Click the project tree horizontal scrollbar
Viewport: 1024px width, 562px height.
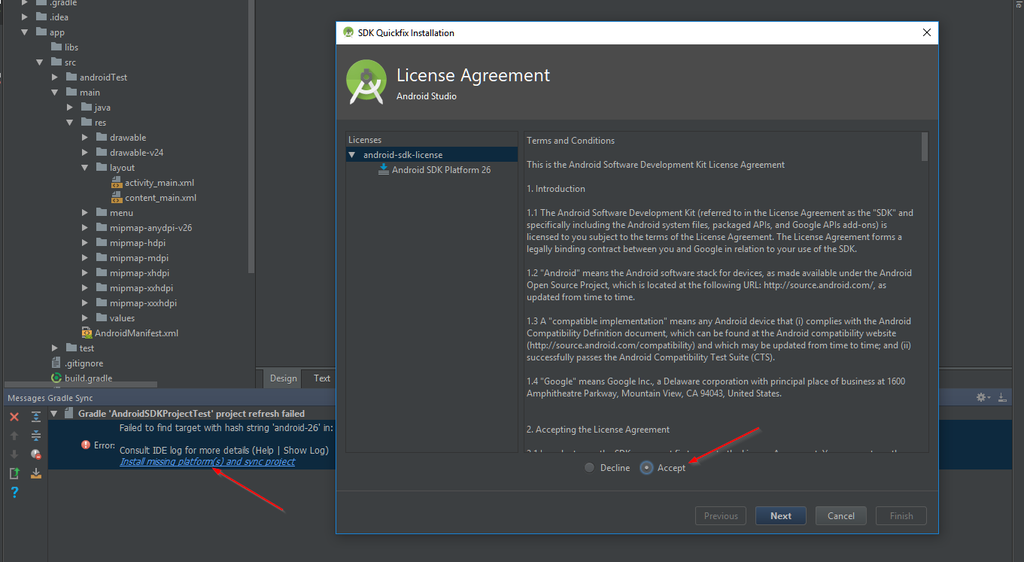pyautogui.click(x=81, y=384)
